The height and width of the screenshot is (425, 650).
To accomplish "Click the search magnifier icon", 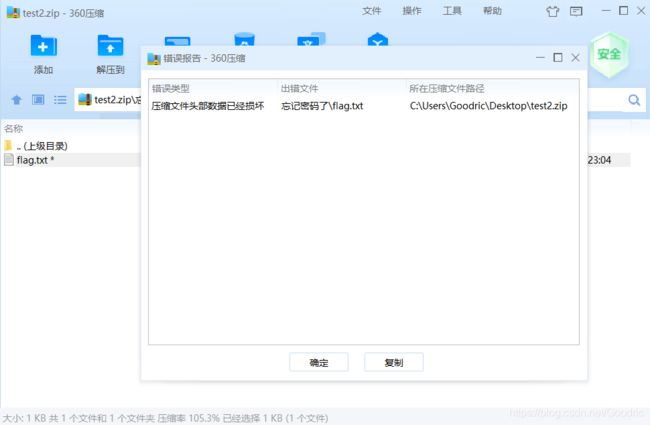I will (634, 100).
